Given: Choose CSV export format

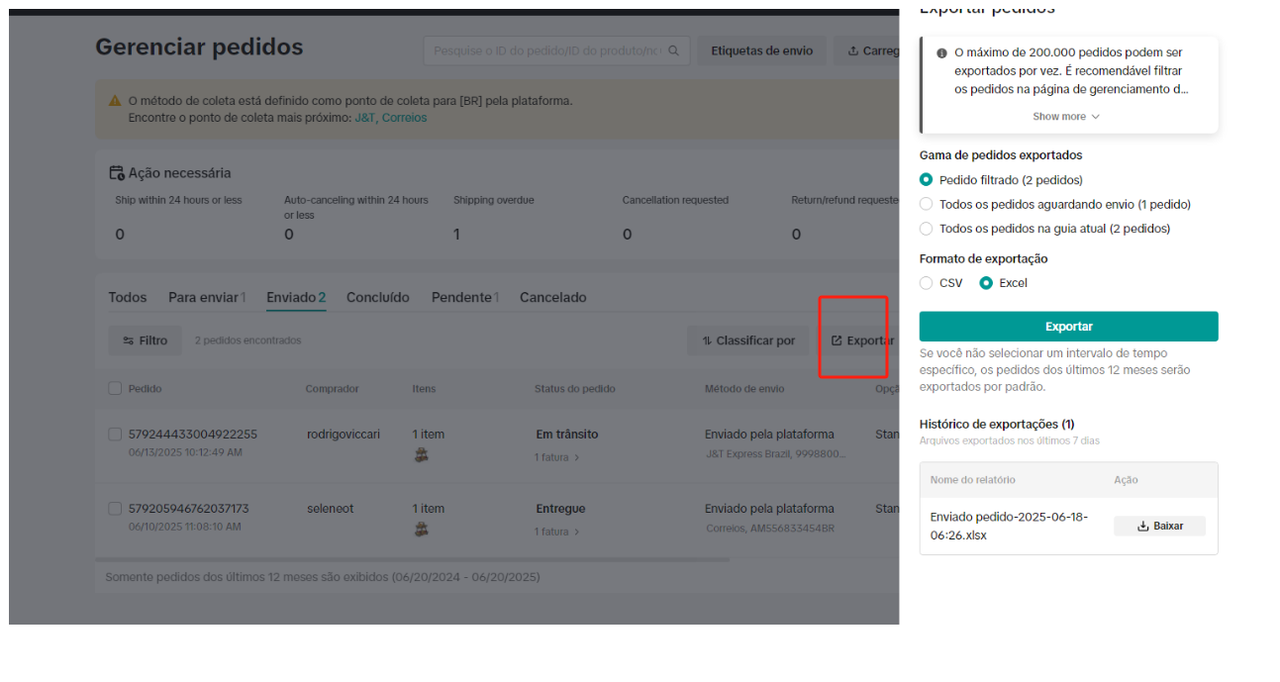Looking at the screenshot, I should coord(926,283).
